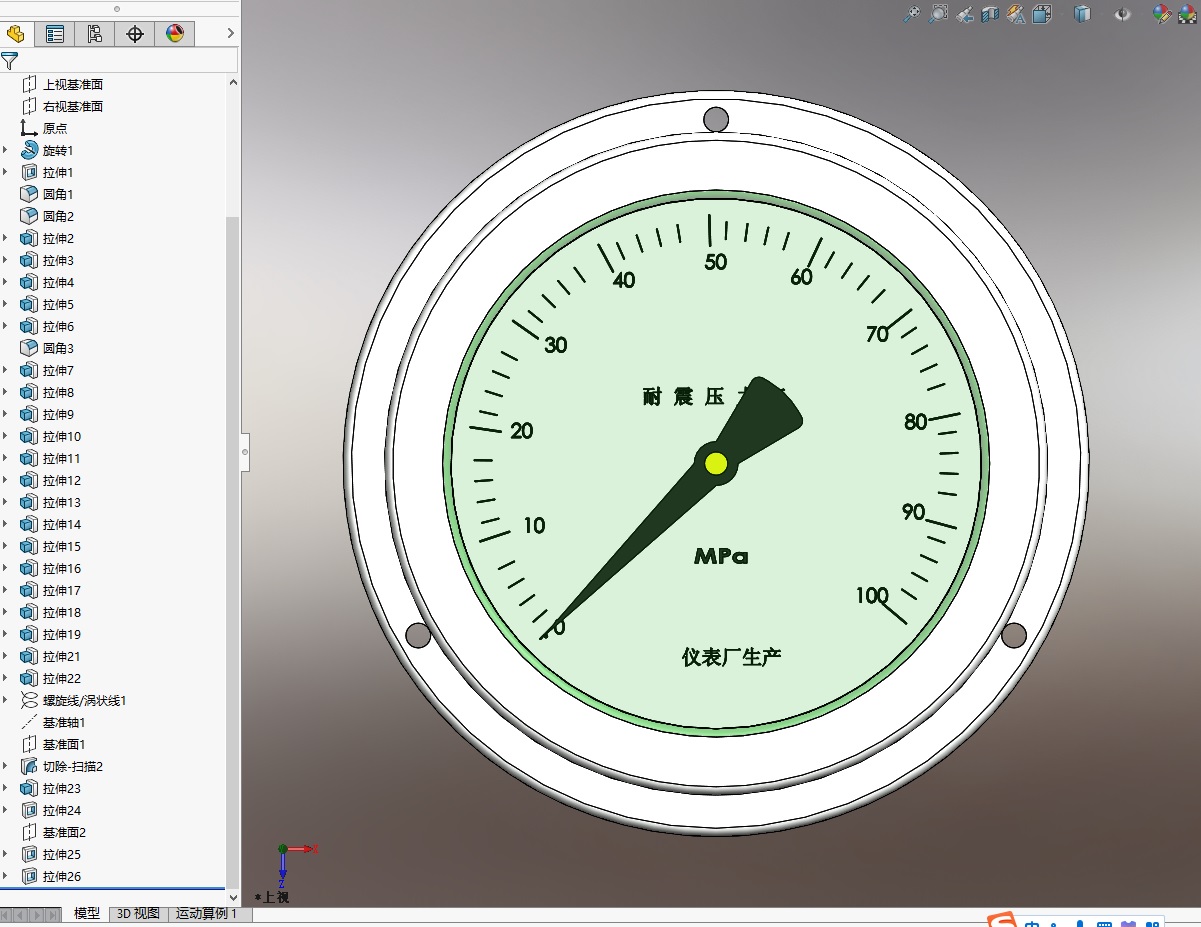Open the DimXpertManager crosshair tab
Image resolution: width=1201 pixels, height=927 pixels.
coord(135,34)
